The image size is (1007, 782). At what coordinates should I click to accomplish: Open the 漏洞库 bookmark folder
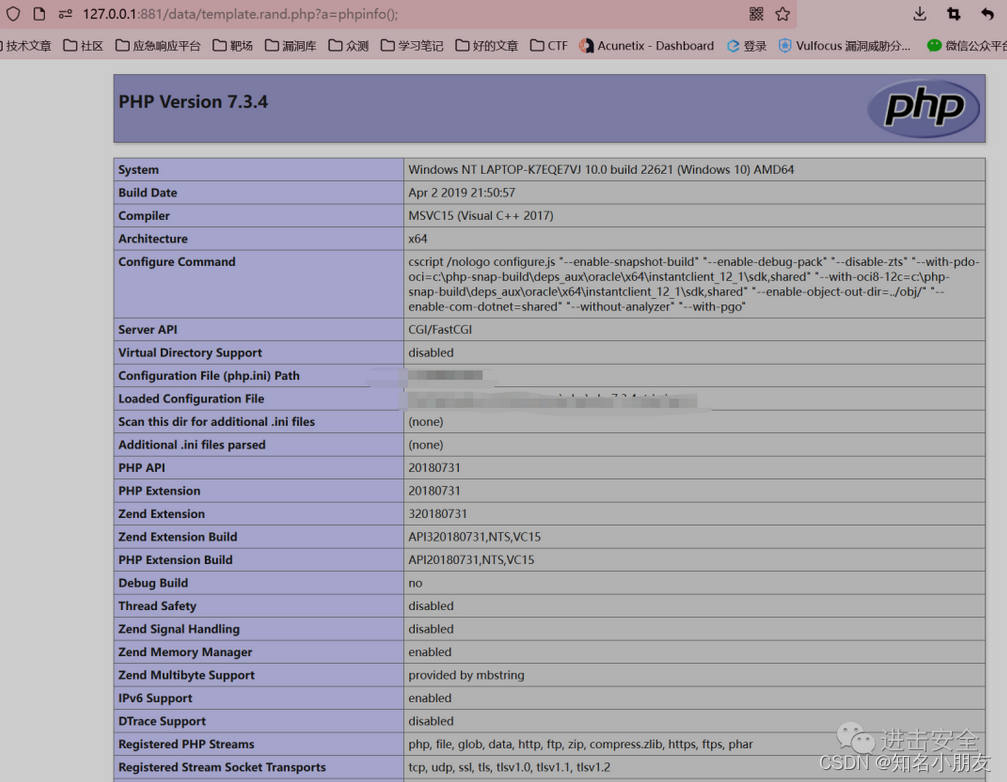pyautogui.click(x=290, y=46)
